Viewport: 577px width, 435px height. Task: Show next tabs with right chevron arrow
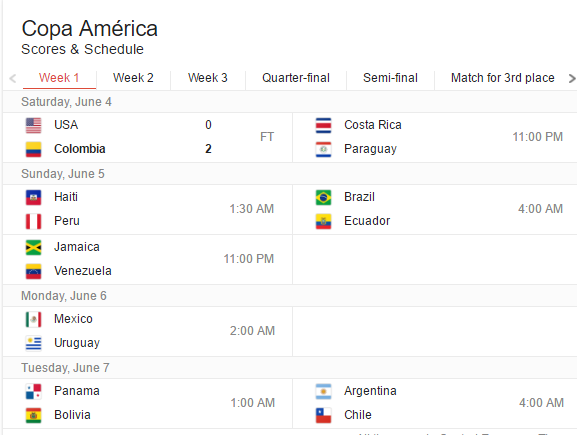coord(571,78)
